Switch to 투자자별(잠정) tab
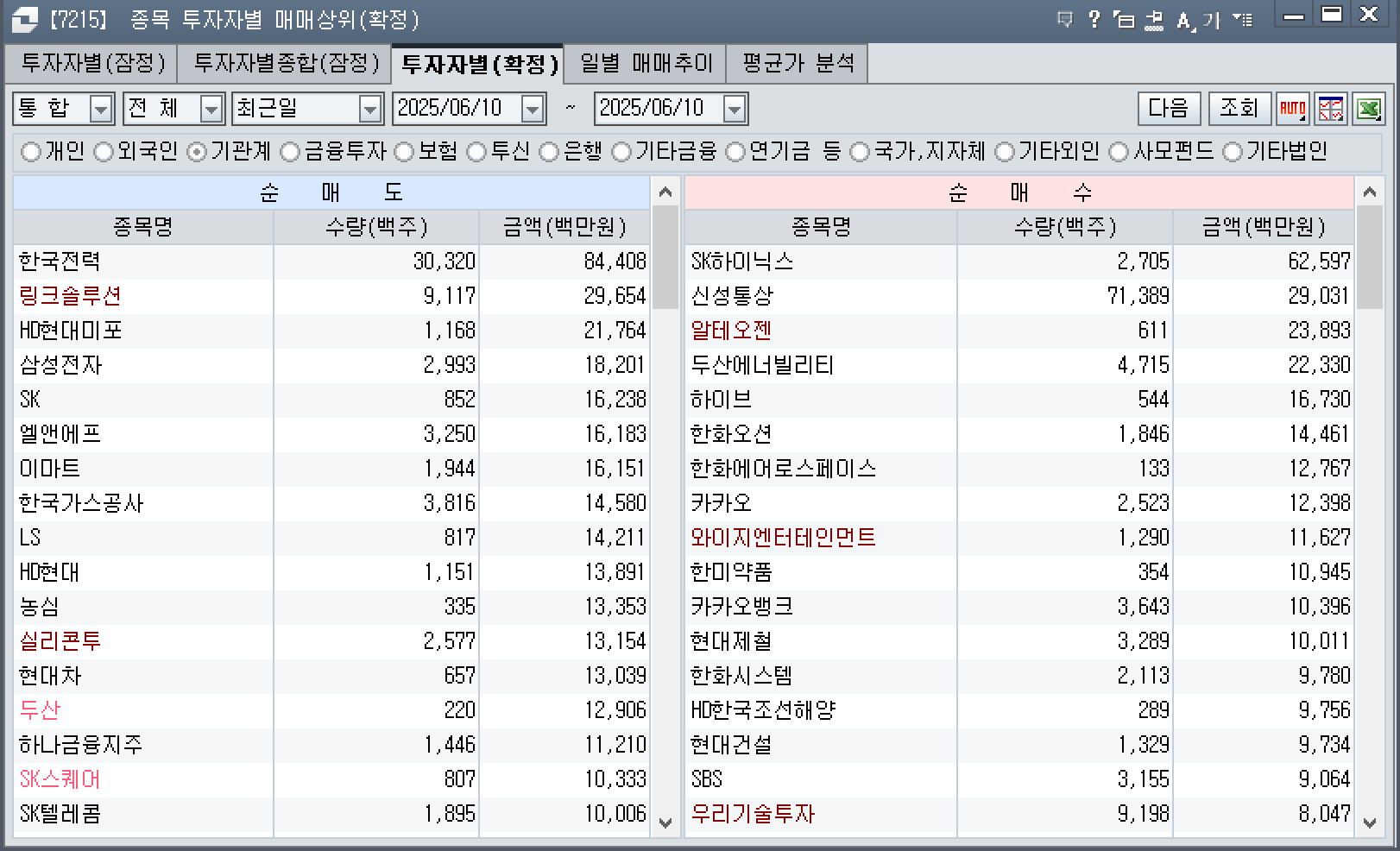1400x851 pixels. [x=92, y=63]
